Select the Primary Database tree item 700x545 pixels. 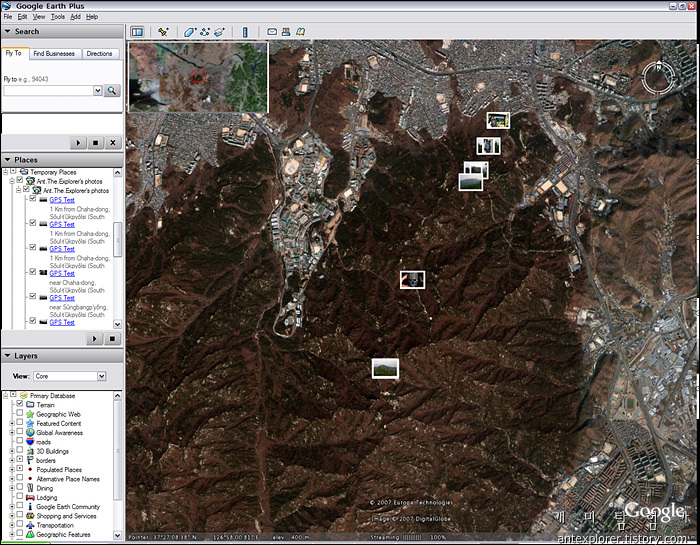[x=53, y=395]
